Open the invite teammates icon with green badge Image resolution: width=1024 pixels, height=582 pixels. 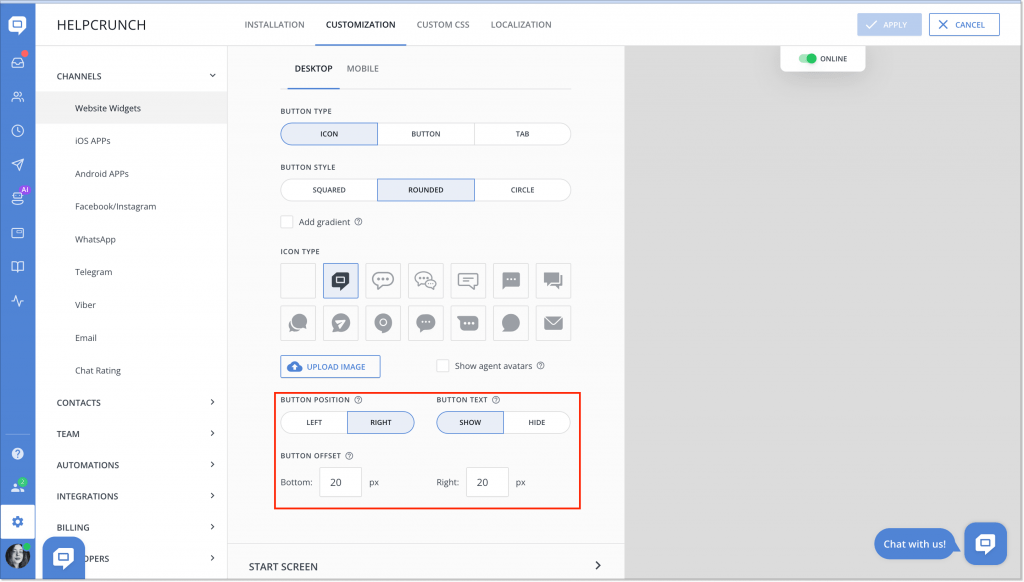[18, 487]
